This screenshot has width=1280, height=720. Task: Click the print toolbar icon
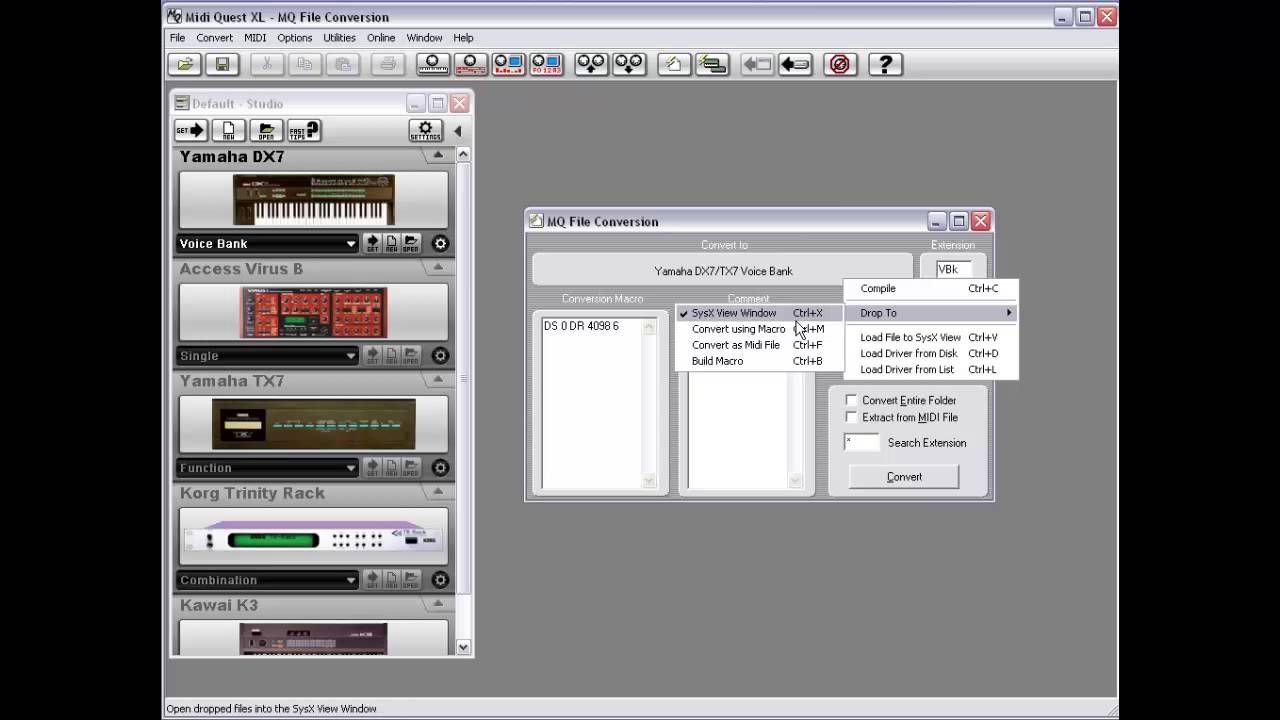[388, 64]
